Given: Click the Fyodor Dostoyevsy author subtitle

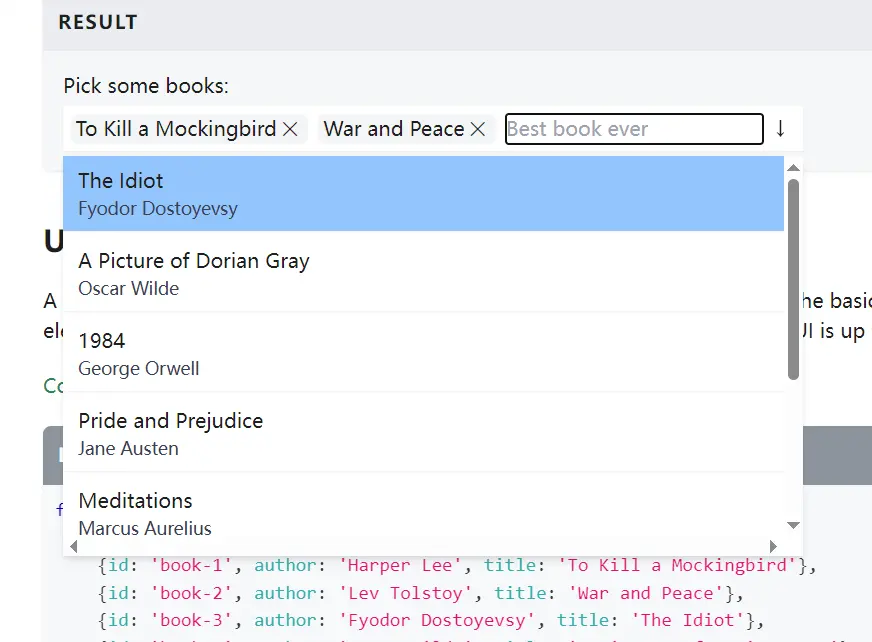Looking at the screenshot, I should [x=158, y=209].
